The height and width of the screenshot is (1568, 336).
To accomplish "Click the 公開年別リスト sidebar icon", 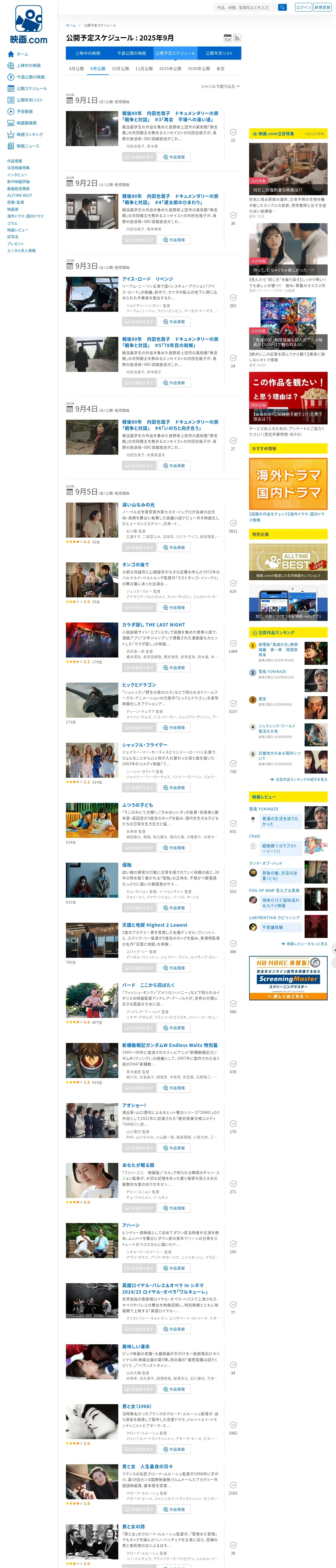I will point(10,100).
